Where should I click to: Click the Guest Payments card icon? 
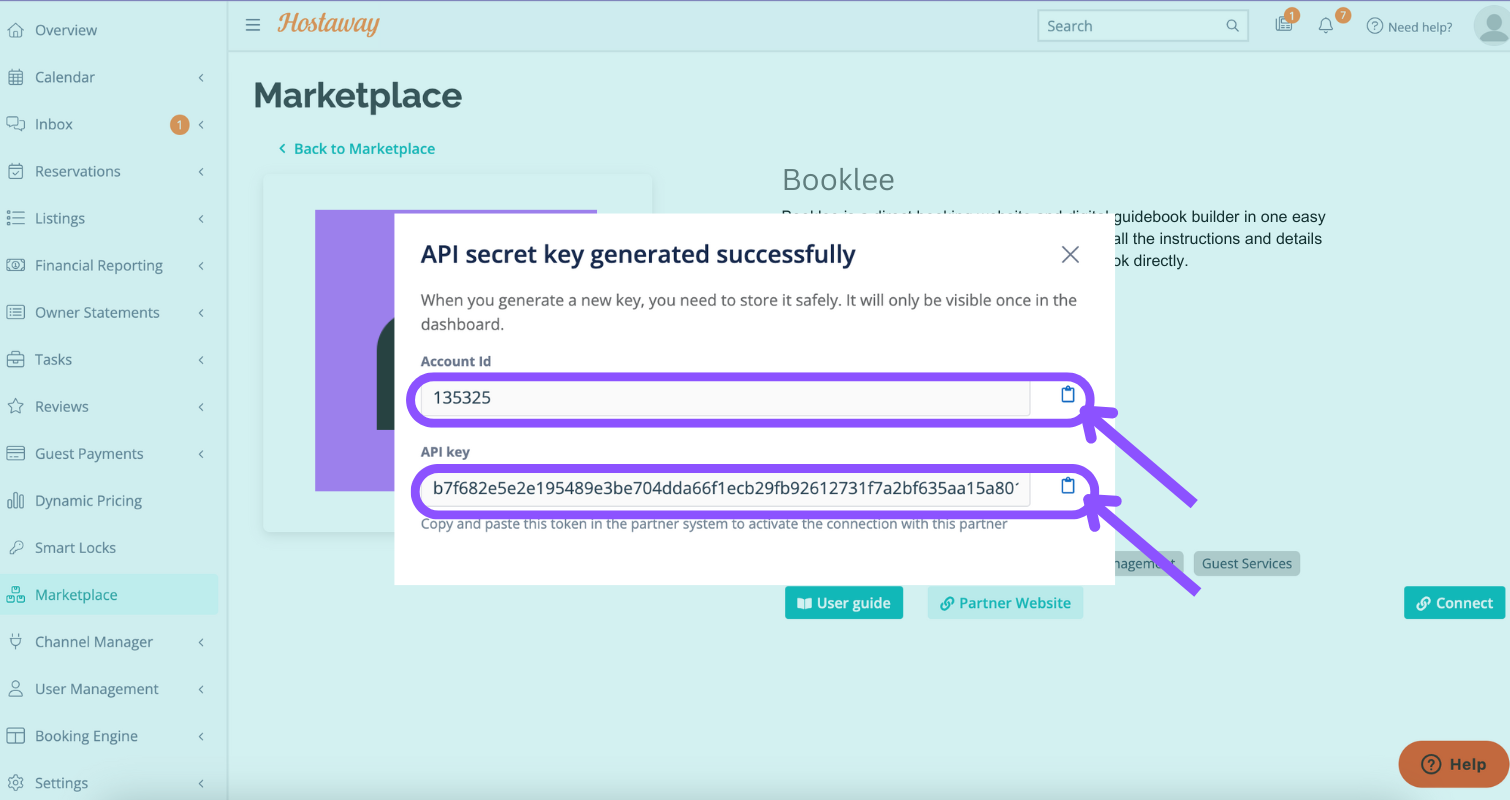tap(15, 453)
